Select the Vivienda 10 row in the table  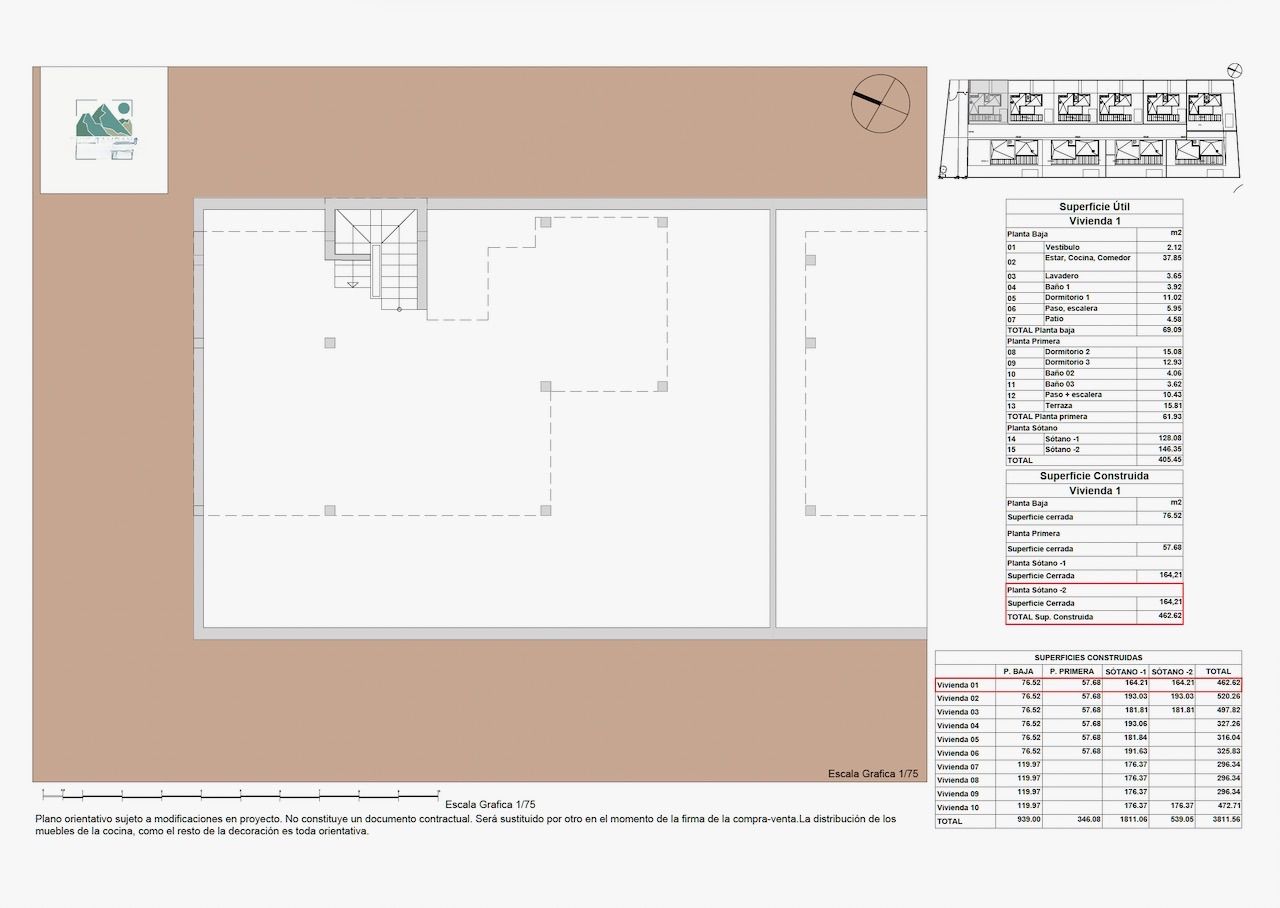pyautogui.click(x=1088, y=806)
